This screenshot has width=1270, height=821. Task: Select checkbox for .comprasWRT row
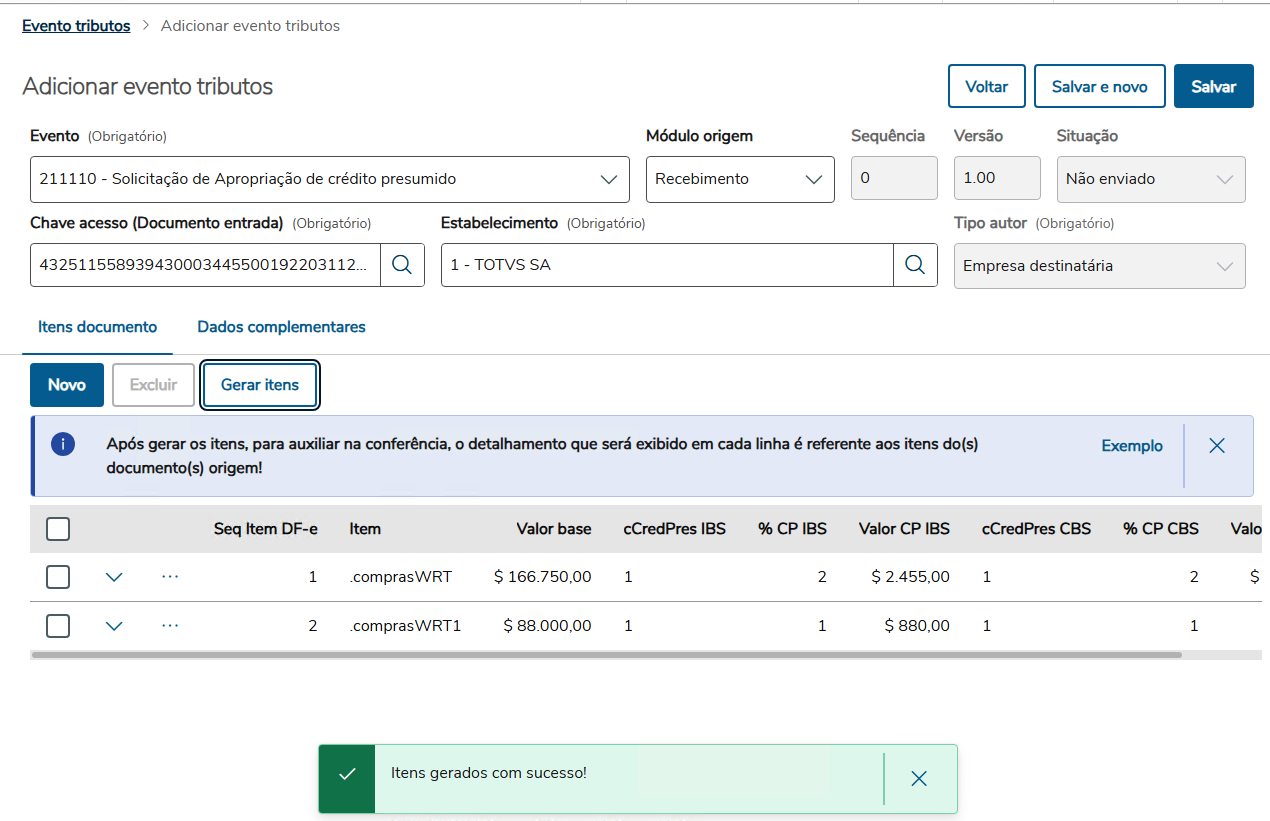point(58,577)
